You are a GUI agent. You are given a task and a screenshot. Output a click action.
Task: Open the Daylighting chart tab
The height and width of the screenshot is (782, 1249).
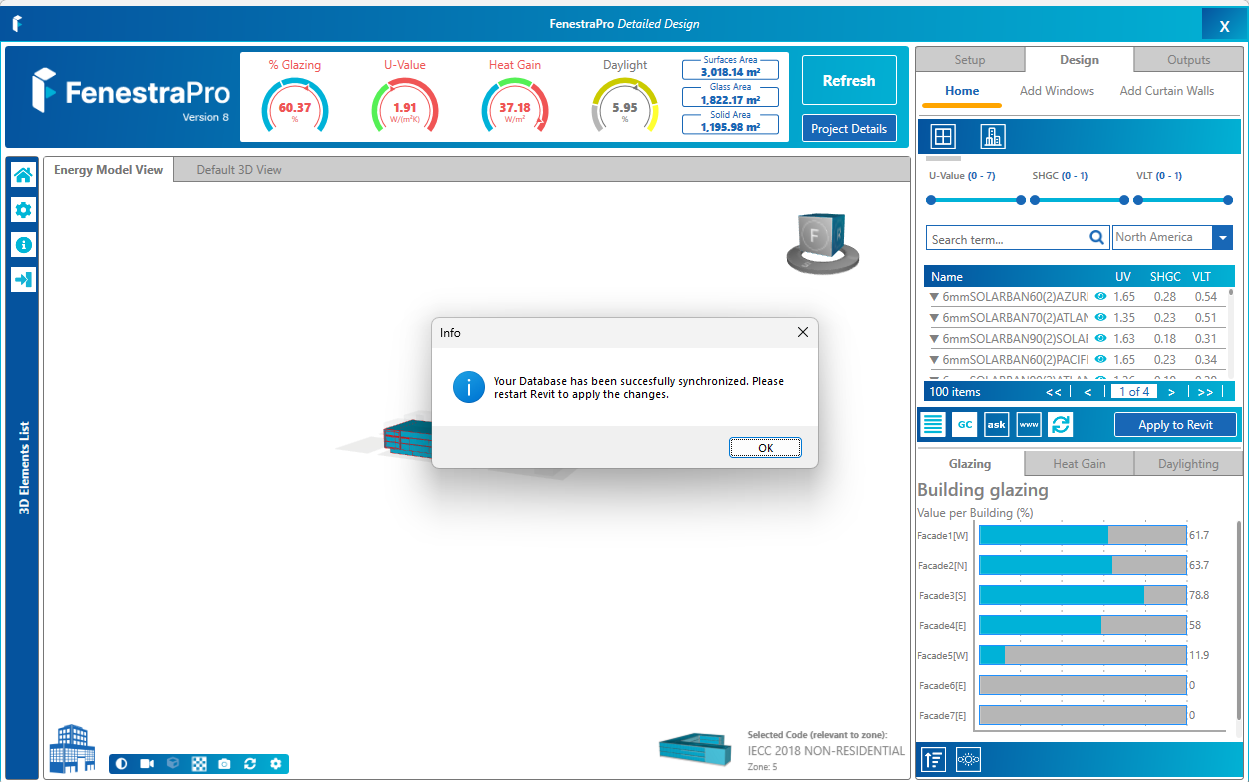pos(1188,464)
